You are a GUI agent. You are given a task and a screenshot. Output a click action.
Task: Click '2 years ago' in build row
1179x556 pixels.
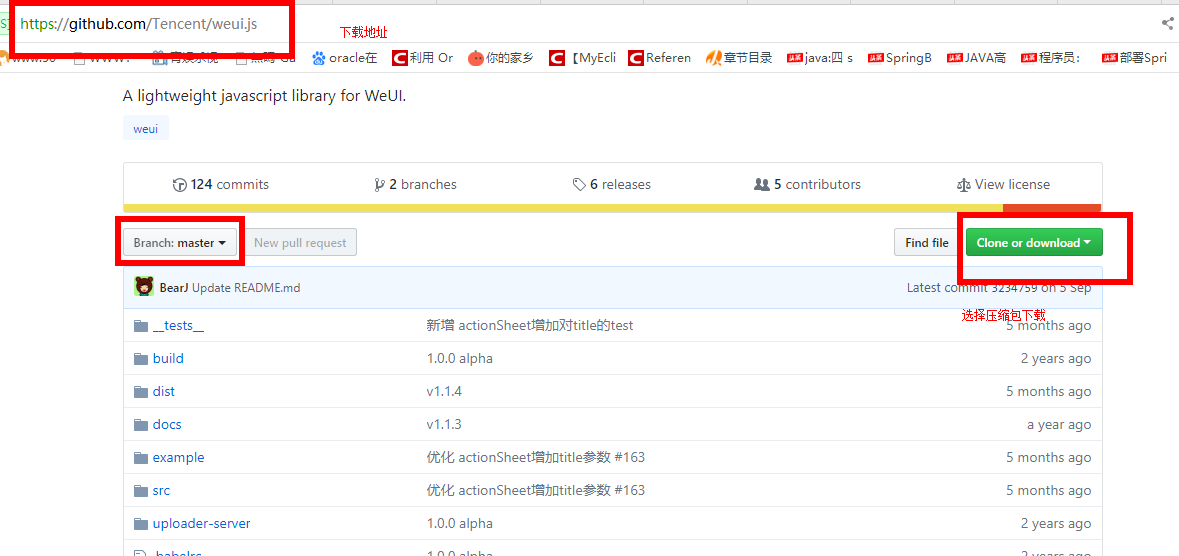(1056, 359)
